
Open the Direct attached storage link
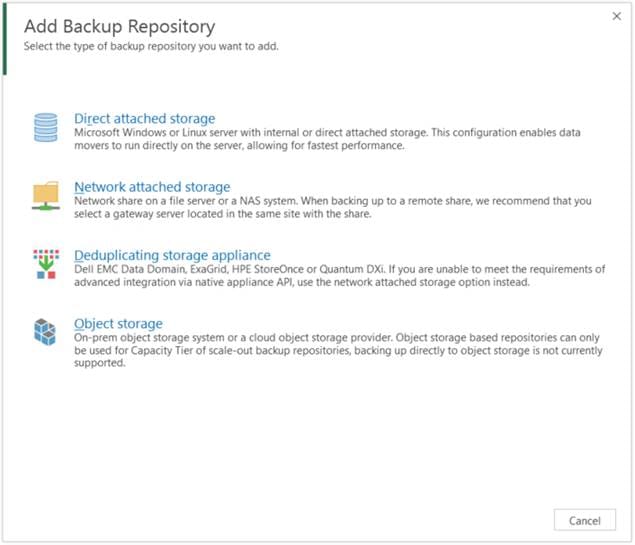145,119
